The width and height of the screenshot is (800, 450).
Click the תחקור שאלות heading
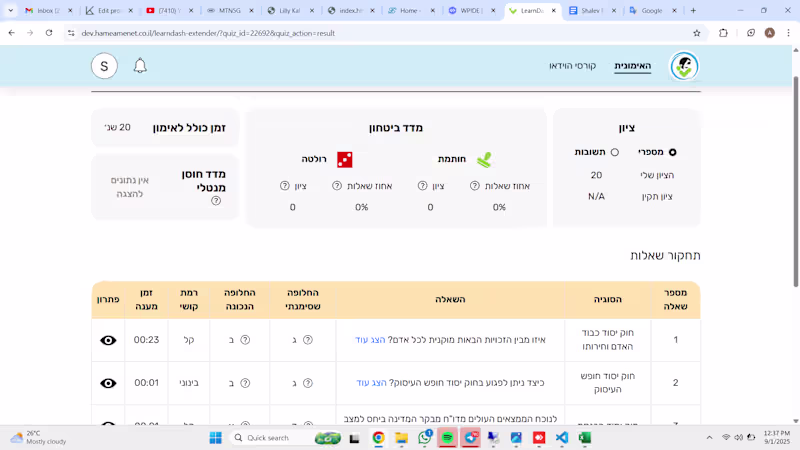pos(665,255)
